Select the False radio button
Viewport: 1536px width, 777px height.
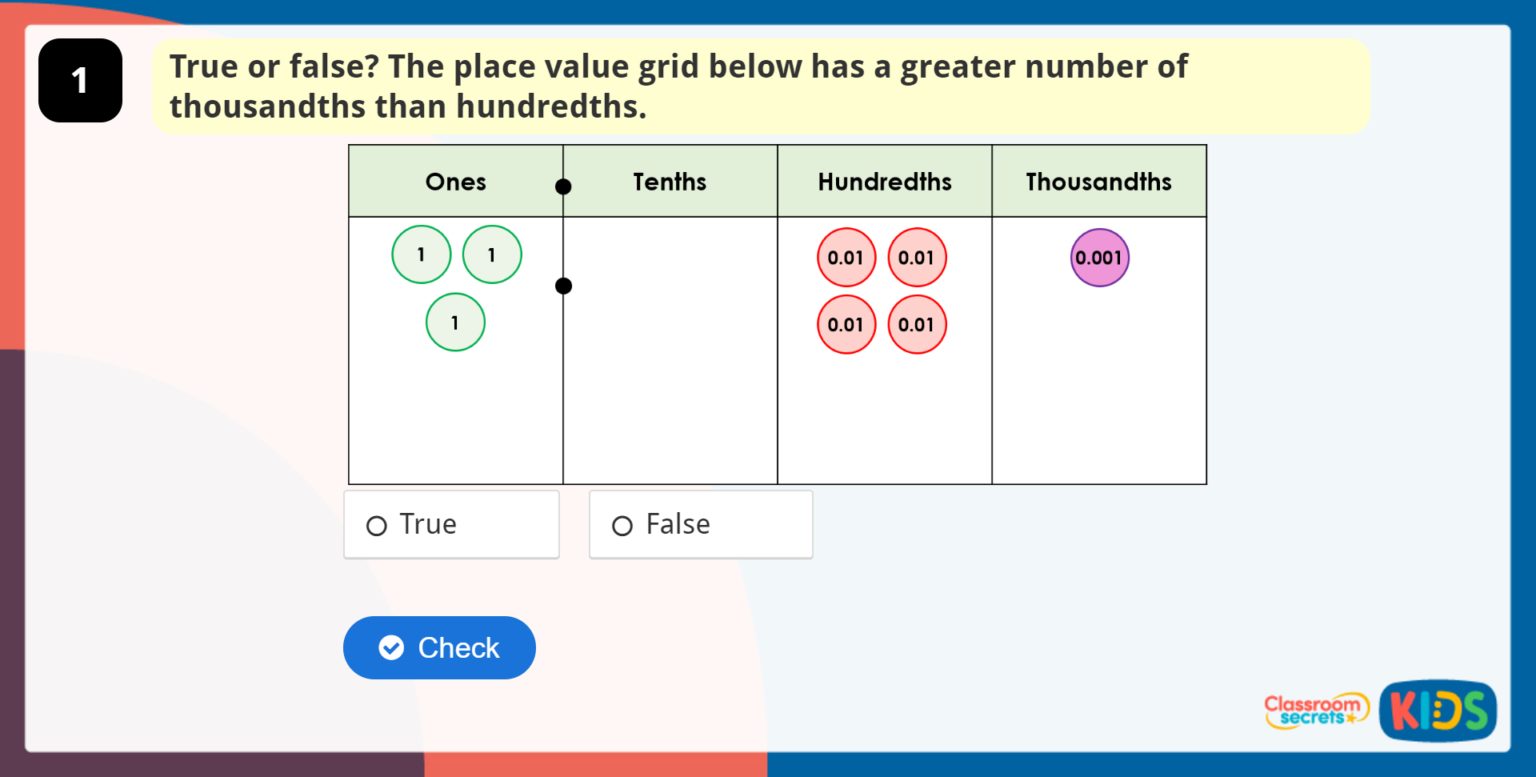pyautogui.click(x=622, y=523)
